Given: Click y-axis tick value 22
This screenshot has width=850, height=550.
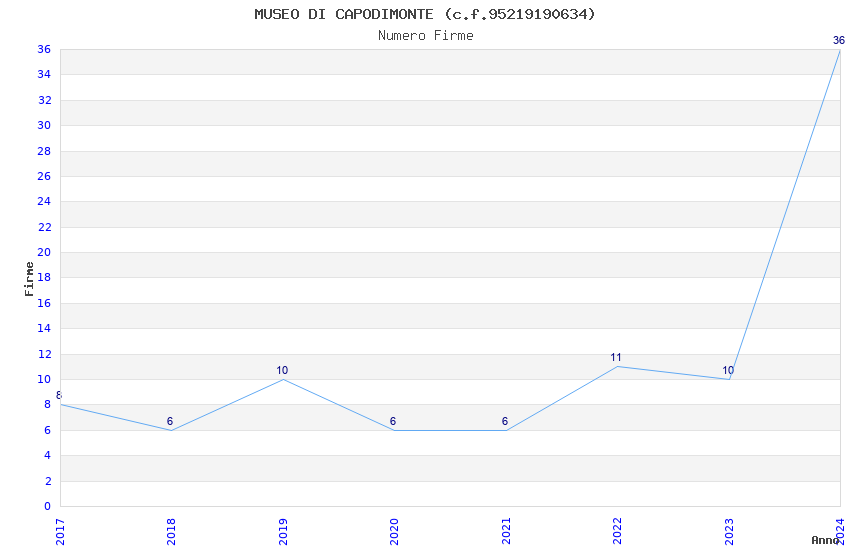Looking at the screenshot, I should 44,227.
